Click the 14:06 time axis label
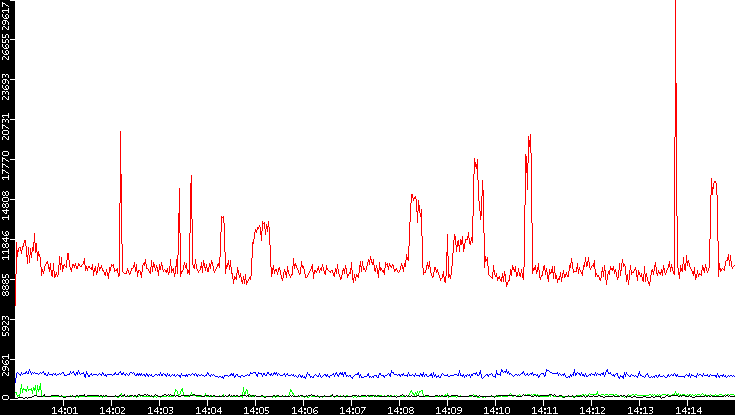This screenshot has width=735, height=415. click(304, 410)
